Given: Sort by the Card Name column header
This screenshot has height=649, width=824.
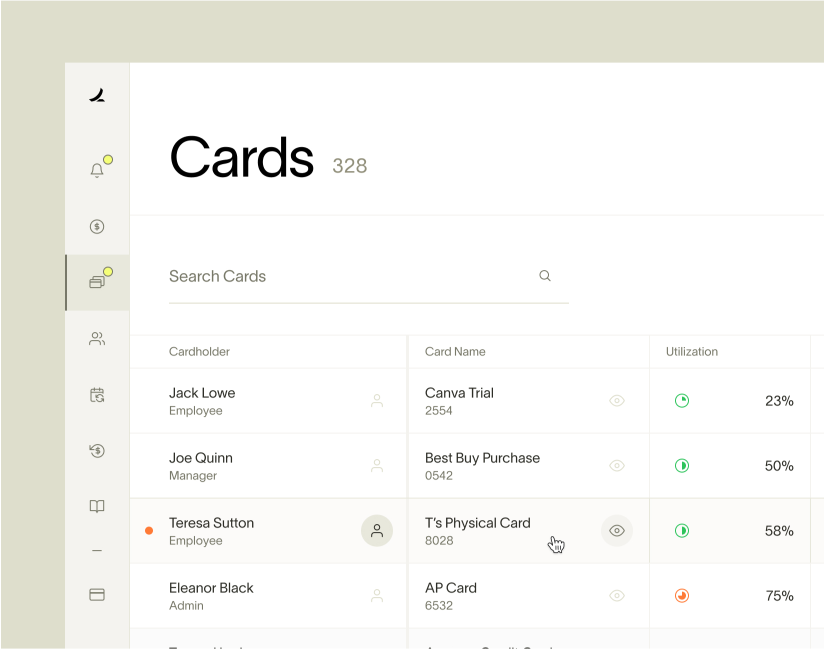Looking at the screenshot, I should [455, 352].
